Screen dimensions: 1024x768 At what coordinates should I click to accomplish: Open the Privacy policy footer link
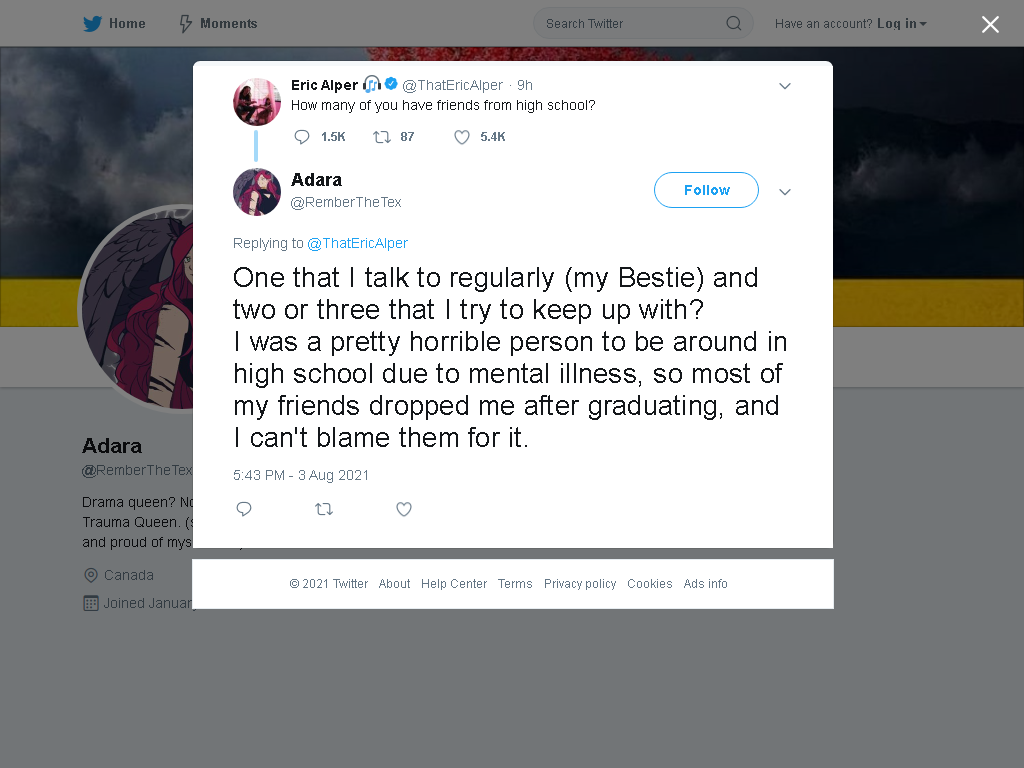pos(580,584)
